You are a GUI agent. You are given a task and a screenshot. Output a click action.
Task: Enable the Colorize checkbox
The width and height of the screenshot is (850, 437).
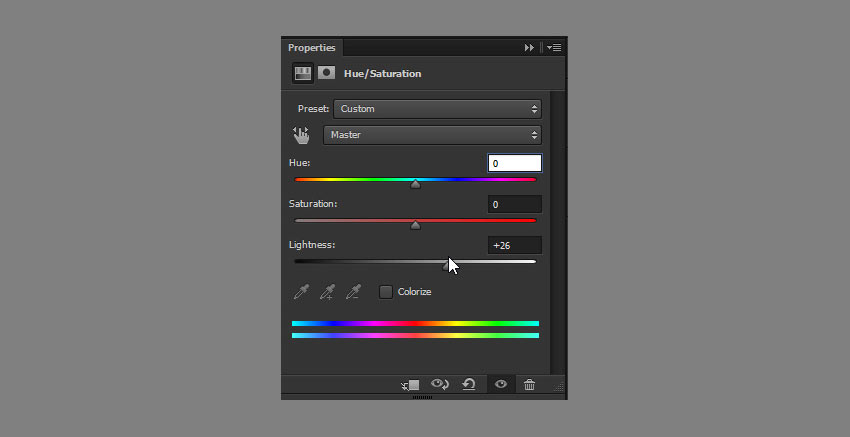[385, 292]
